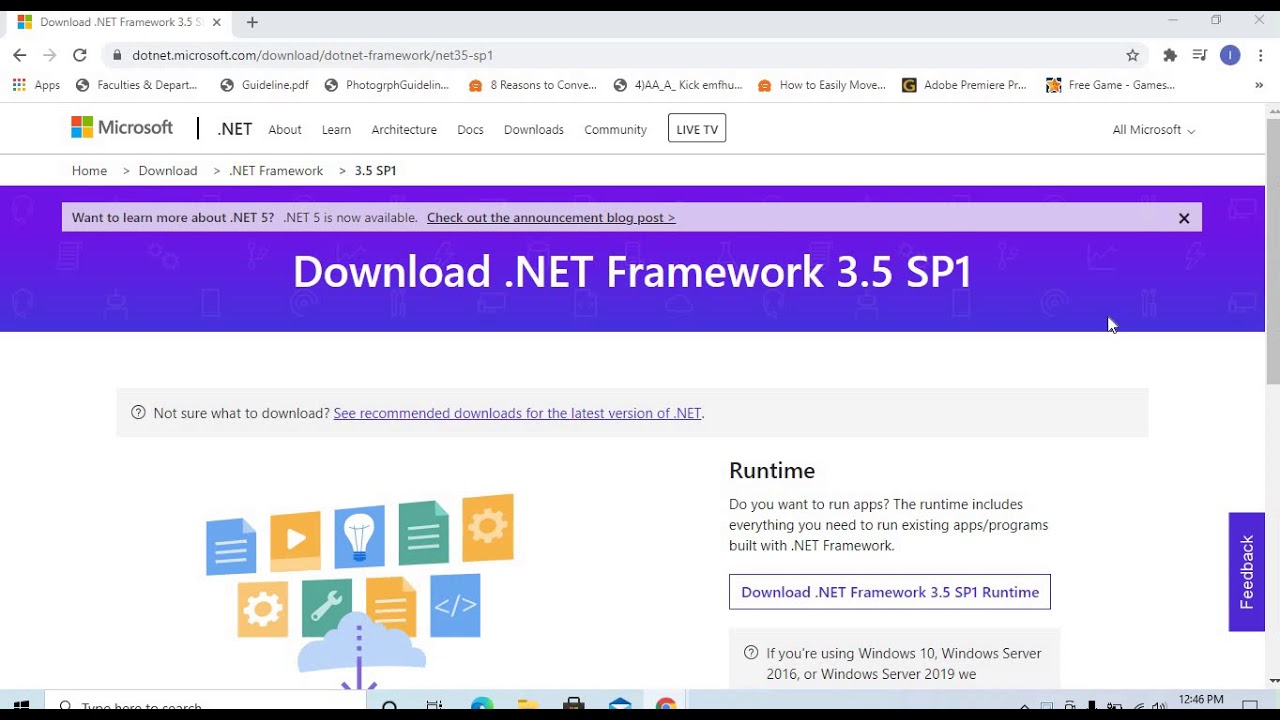Bookmark this page with the star icon
Viewport: 1280px width, 720px height.
[1132, 55]
